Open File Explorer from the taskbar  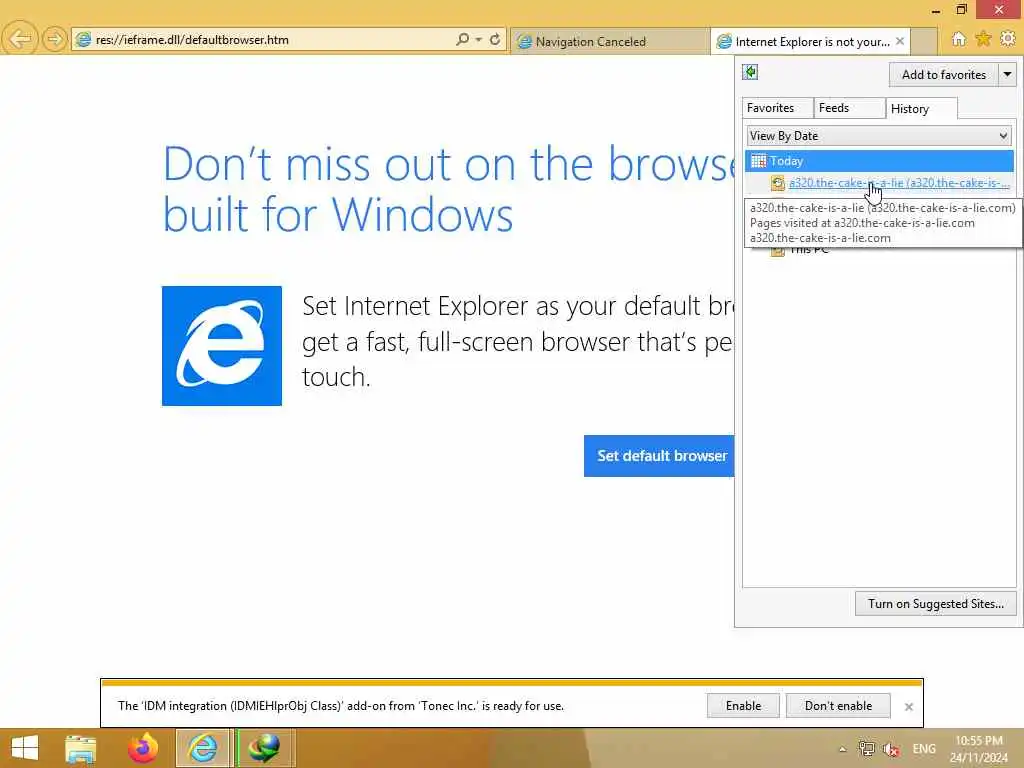[x=80, y=748]
